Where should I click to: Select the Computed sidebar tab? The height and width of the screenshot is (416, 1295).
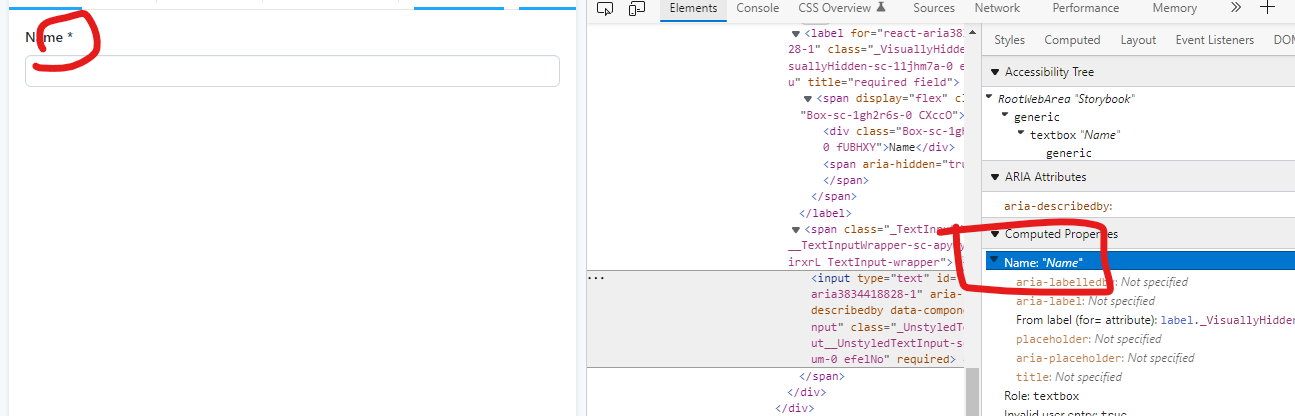[1072, 40]
